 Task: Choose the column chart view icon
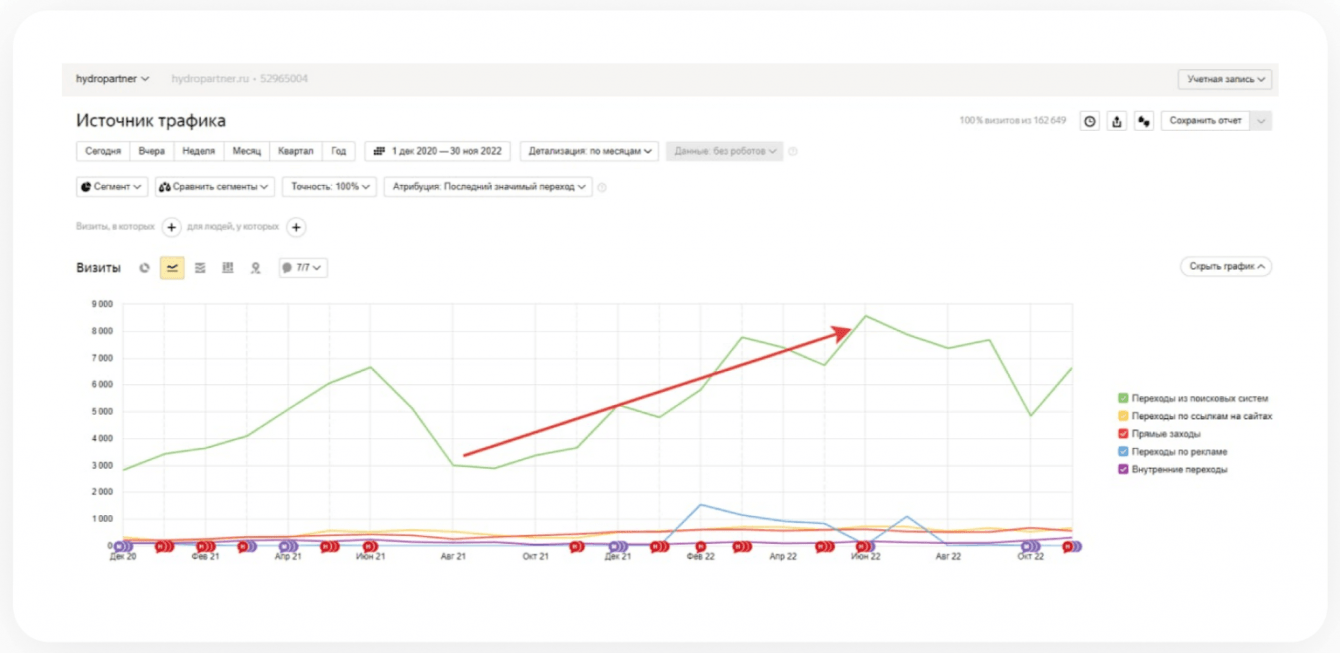(228, 268)
